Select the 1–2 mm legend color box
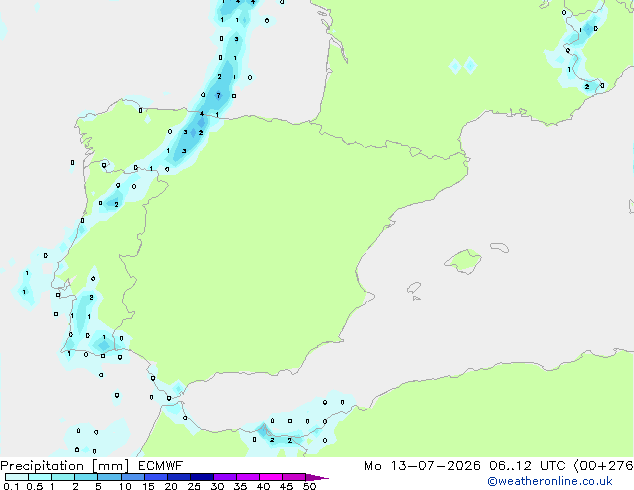This screenshot has width=634, height=490. (x=63, y=477)
